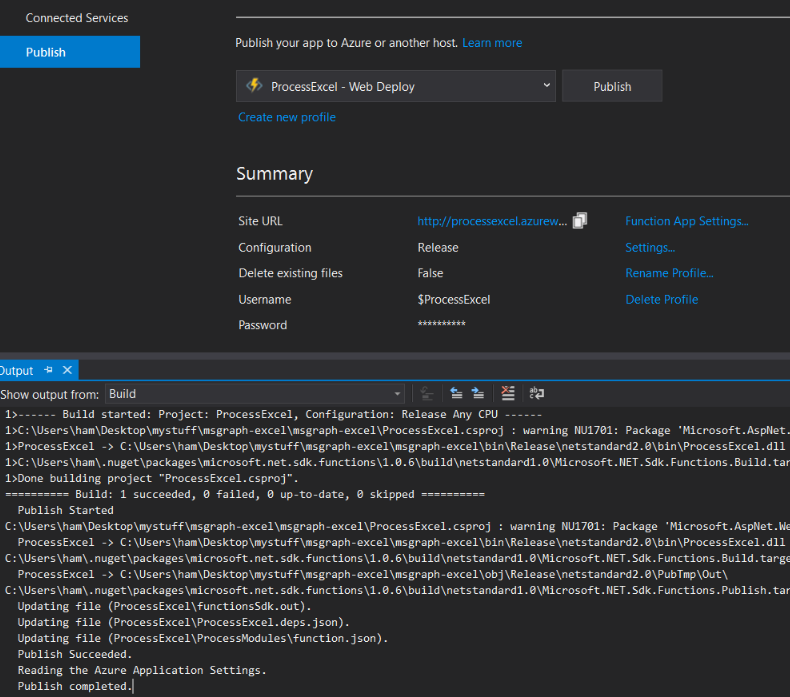The height and width of the screenshot is (697, 790).
Task: Click the Find Message in Code icon
Action: point(427,394)
